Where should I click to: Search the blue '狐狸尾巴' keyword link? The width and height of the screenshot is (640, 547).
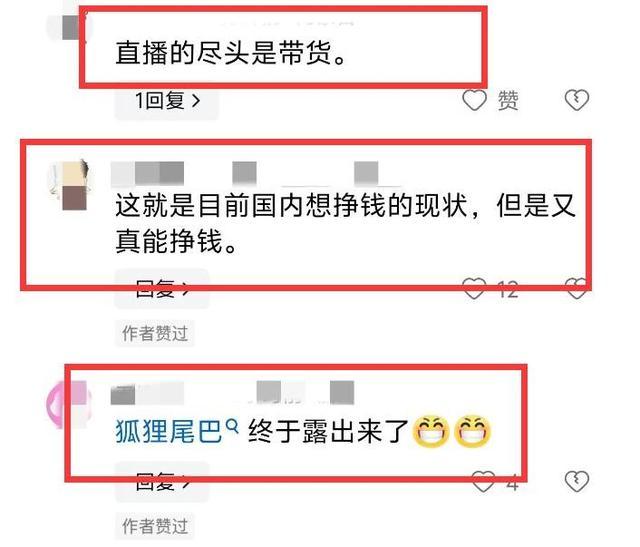click(x=169, y=431)
